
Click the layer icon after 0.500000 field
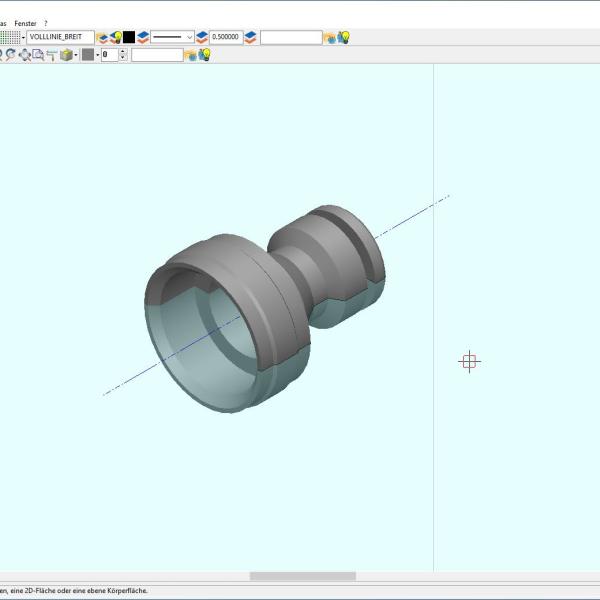point(250,38)
